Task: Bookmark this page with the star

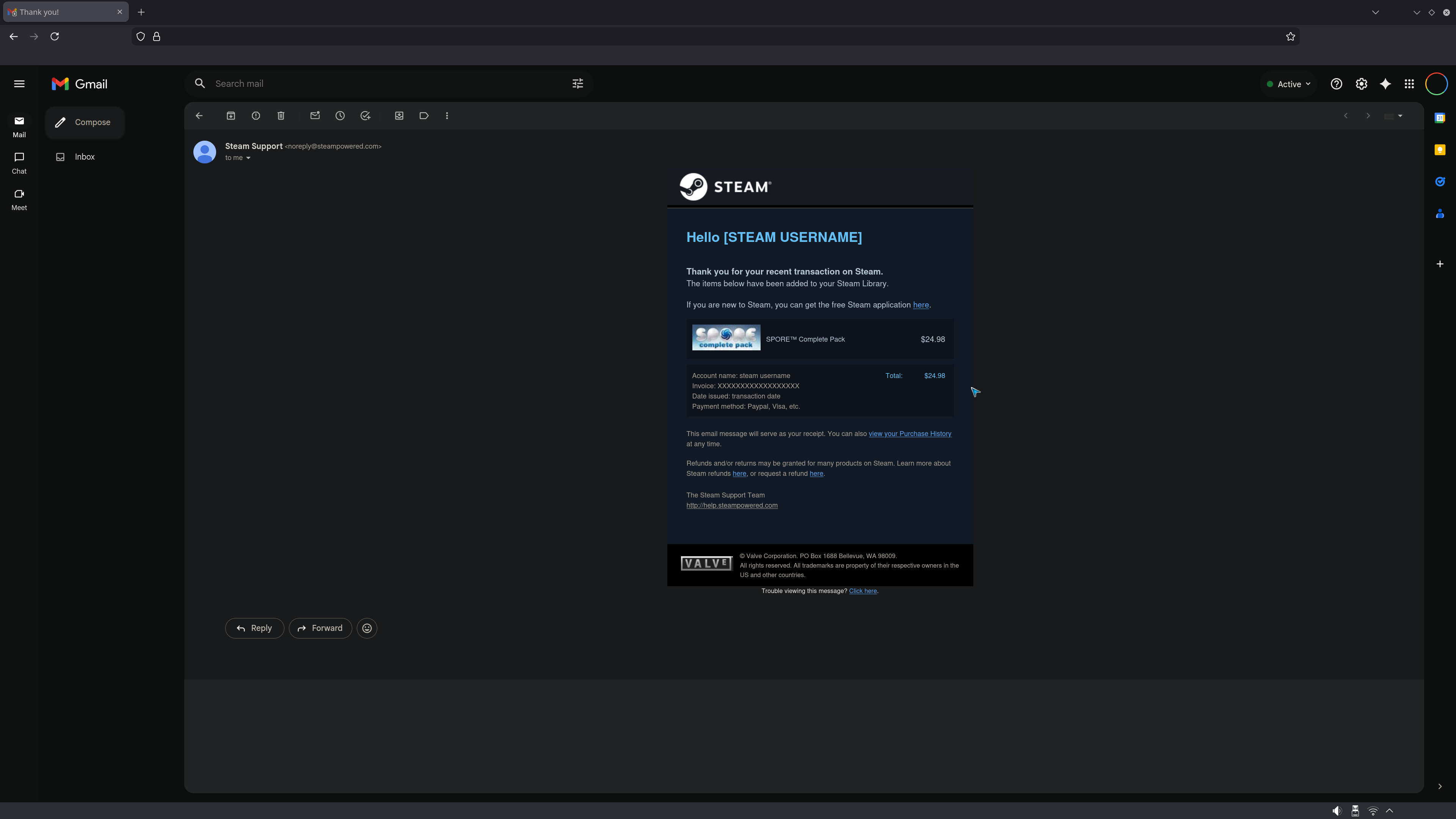Action: (1290, 37)
